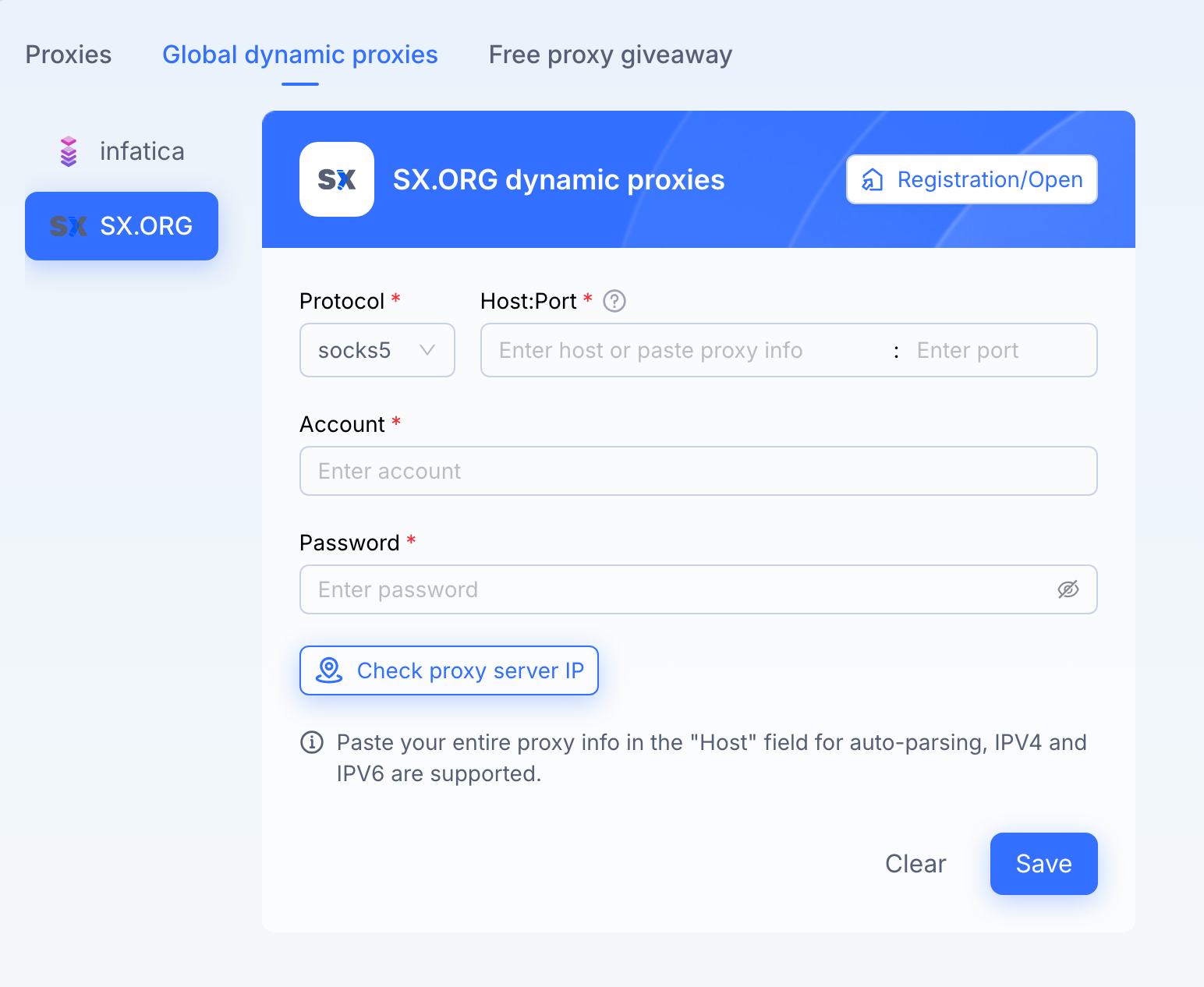
Task: Click the Clear button
Action: click(915, 864)
